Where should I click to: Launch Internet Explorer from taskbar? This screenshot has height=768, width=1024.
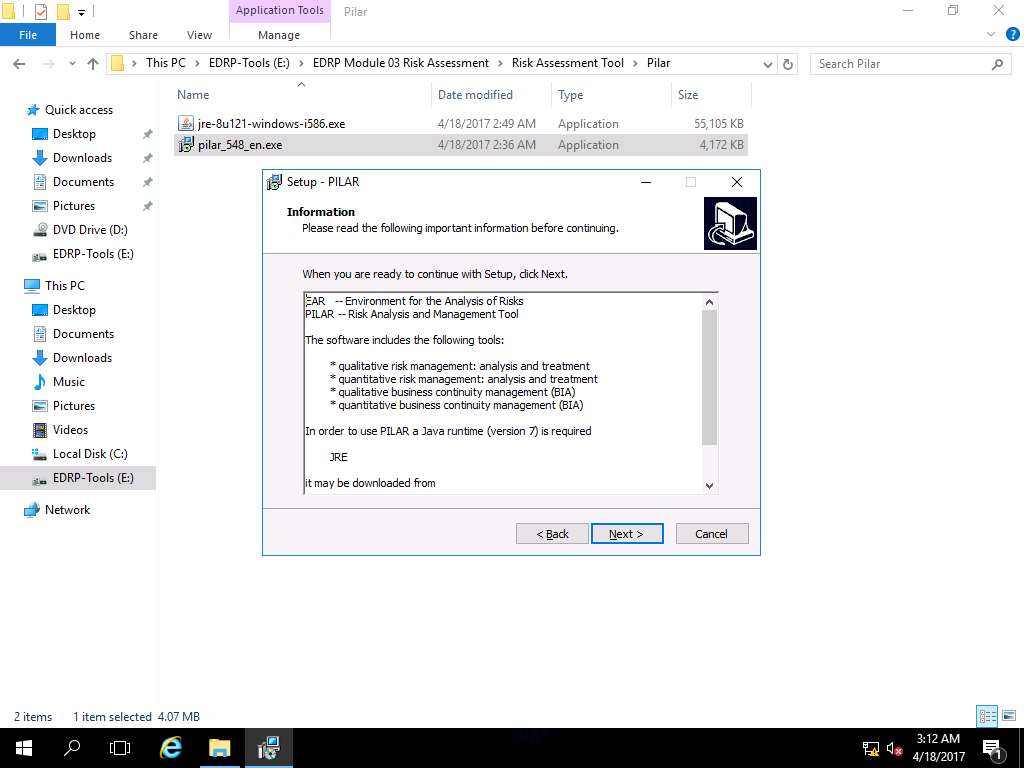click(x=170, y=748)
